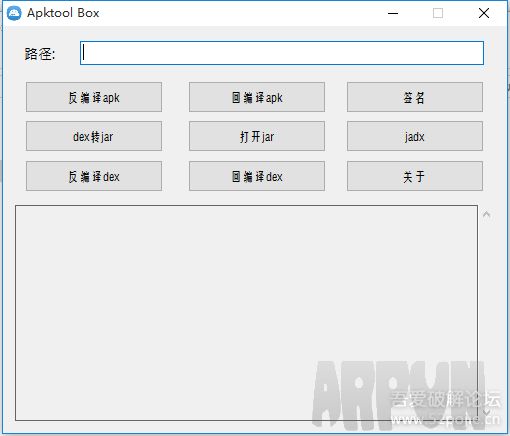The width and height of the screenshot is (510, 436).
Task: Open the 关于 about dialog
Action: tap(415, 176)
